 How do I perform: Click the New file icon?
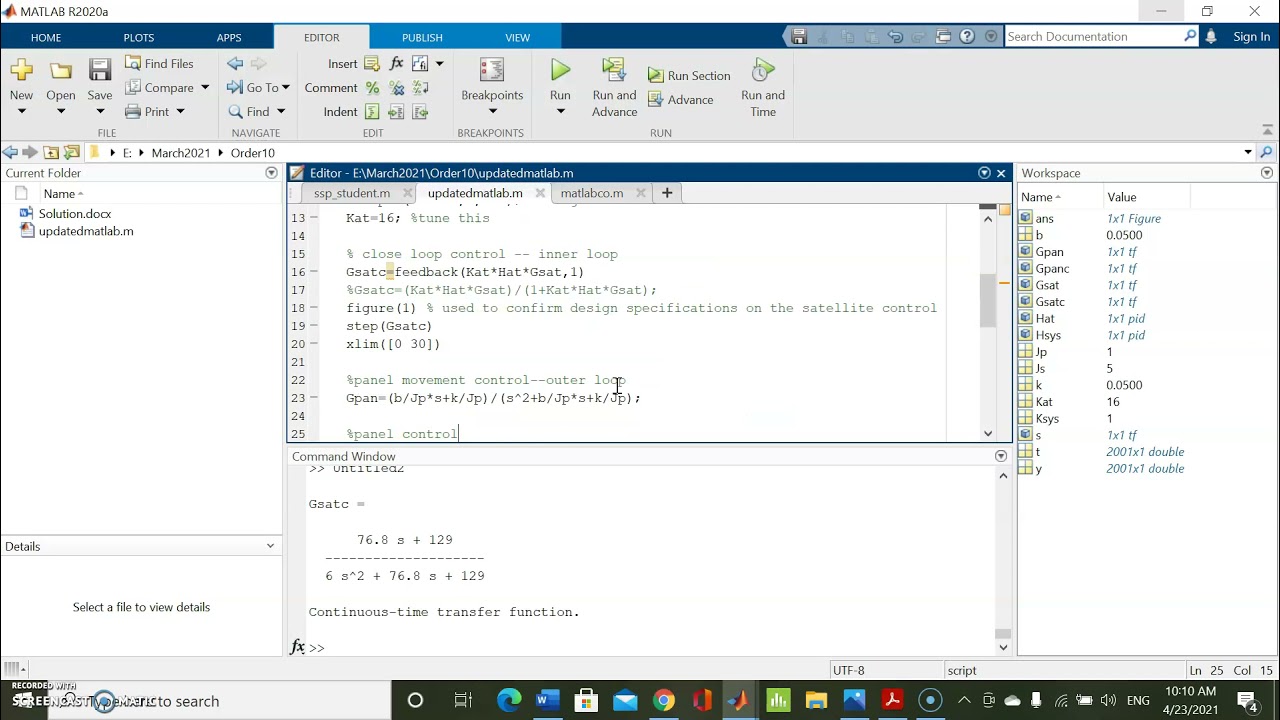click(x=21, y=71)
